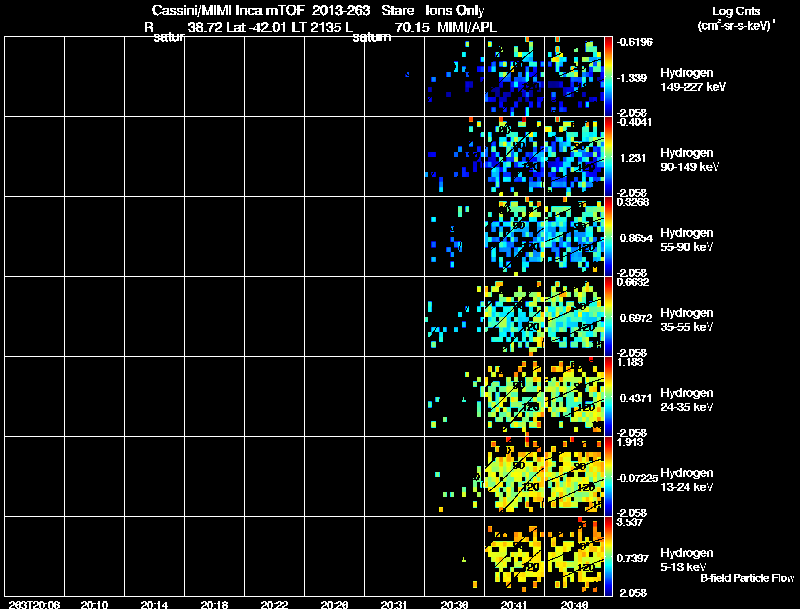Open the 20:46 image in 13-24 keV row
800x609 pixels.
tap(574, 477)
